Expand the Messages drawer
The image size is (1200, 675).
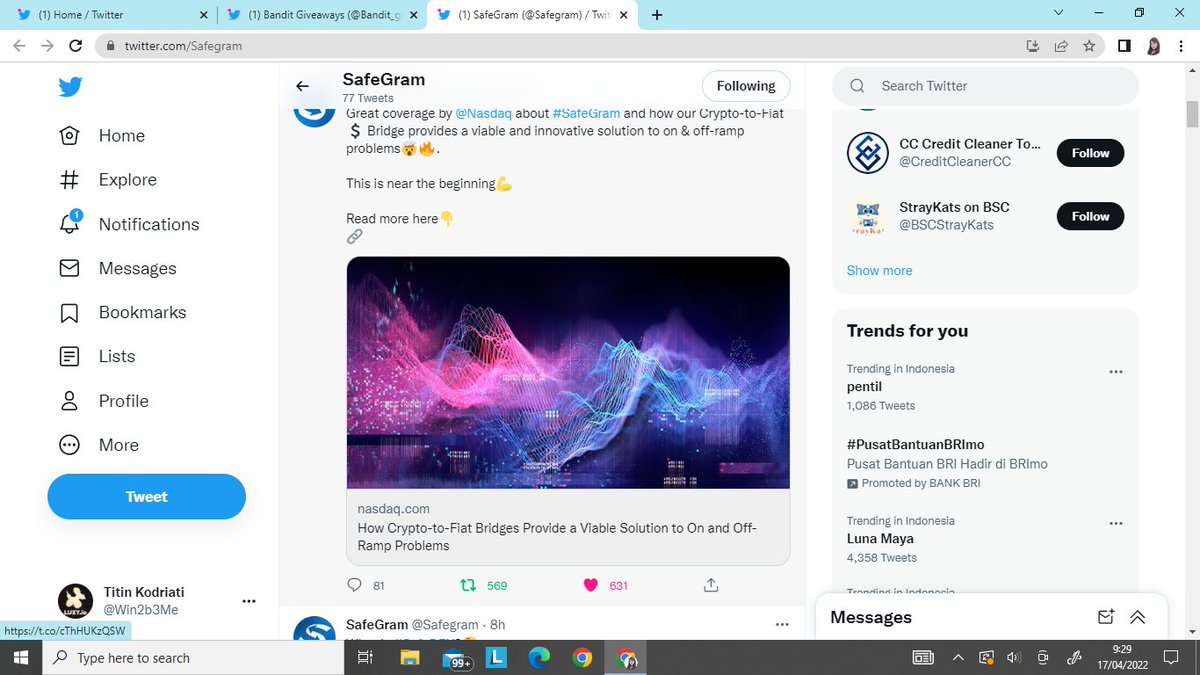pyautogui.click(x=1137, y=617)
